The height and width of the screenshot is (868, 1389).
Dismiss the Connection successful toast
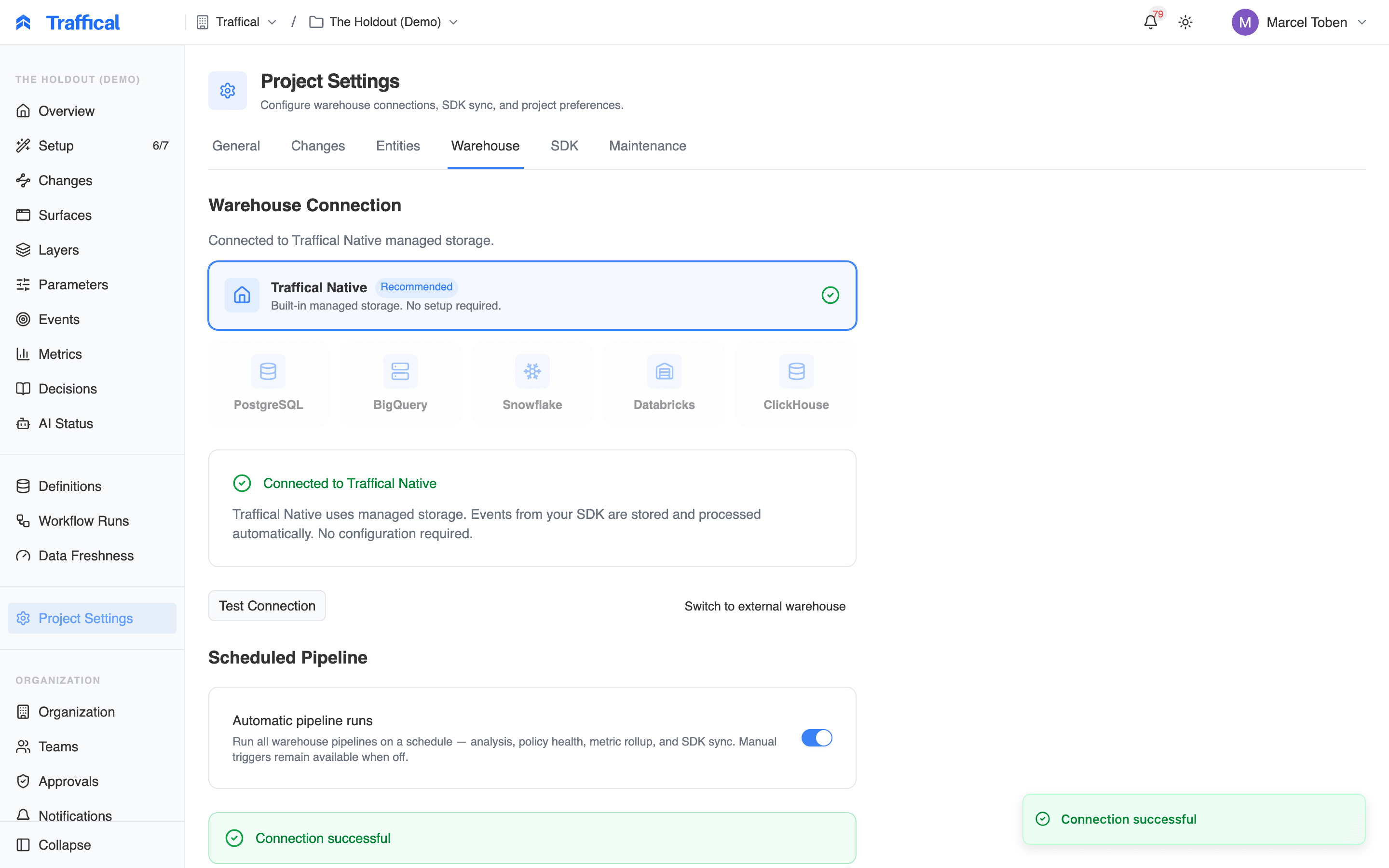[1194, 819]
